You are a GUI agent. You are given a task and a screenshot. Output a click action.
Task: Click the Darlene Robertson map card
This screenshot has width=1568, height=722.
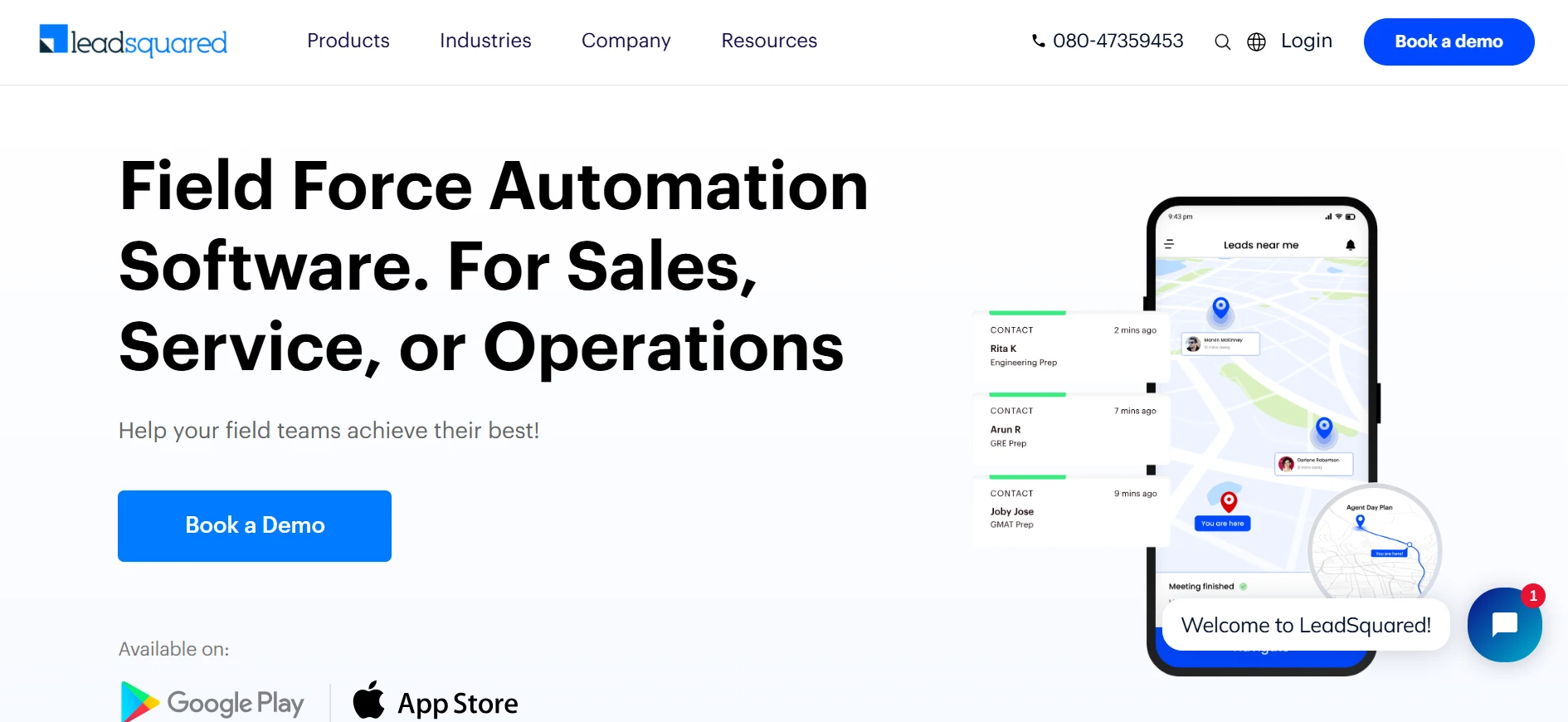click(x=1314, y=463)
